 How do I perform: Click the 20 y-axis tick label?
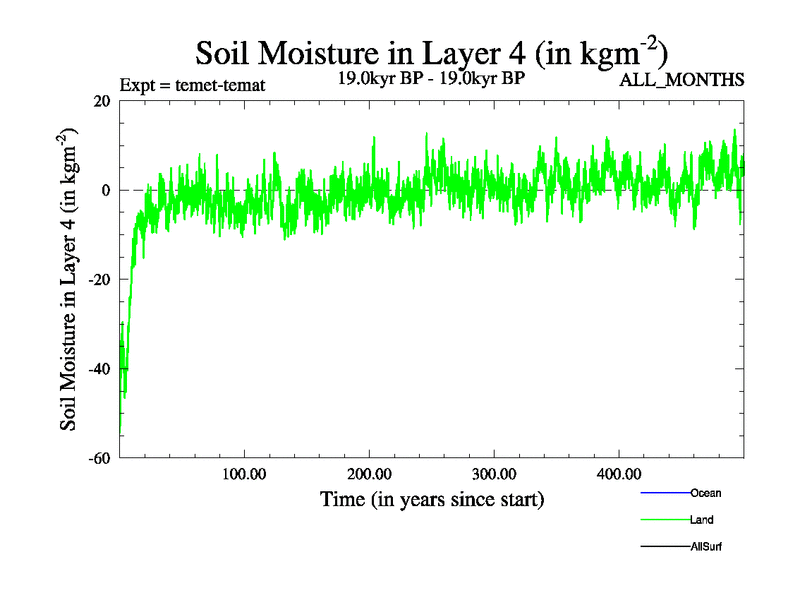(x=101, y=101)
